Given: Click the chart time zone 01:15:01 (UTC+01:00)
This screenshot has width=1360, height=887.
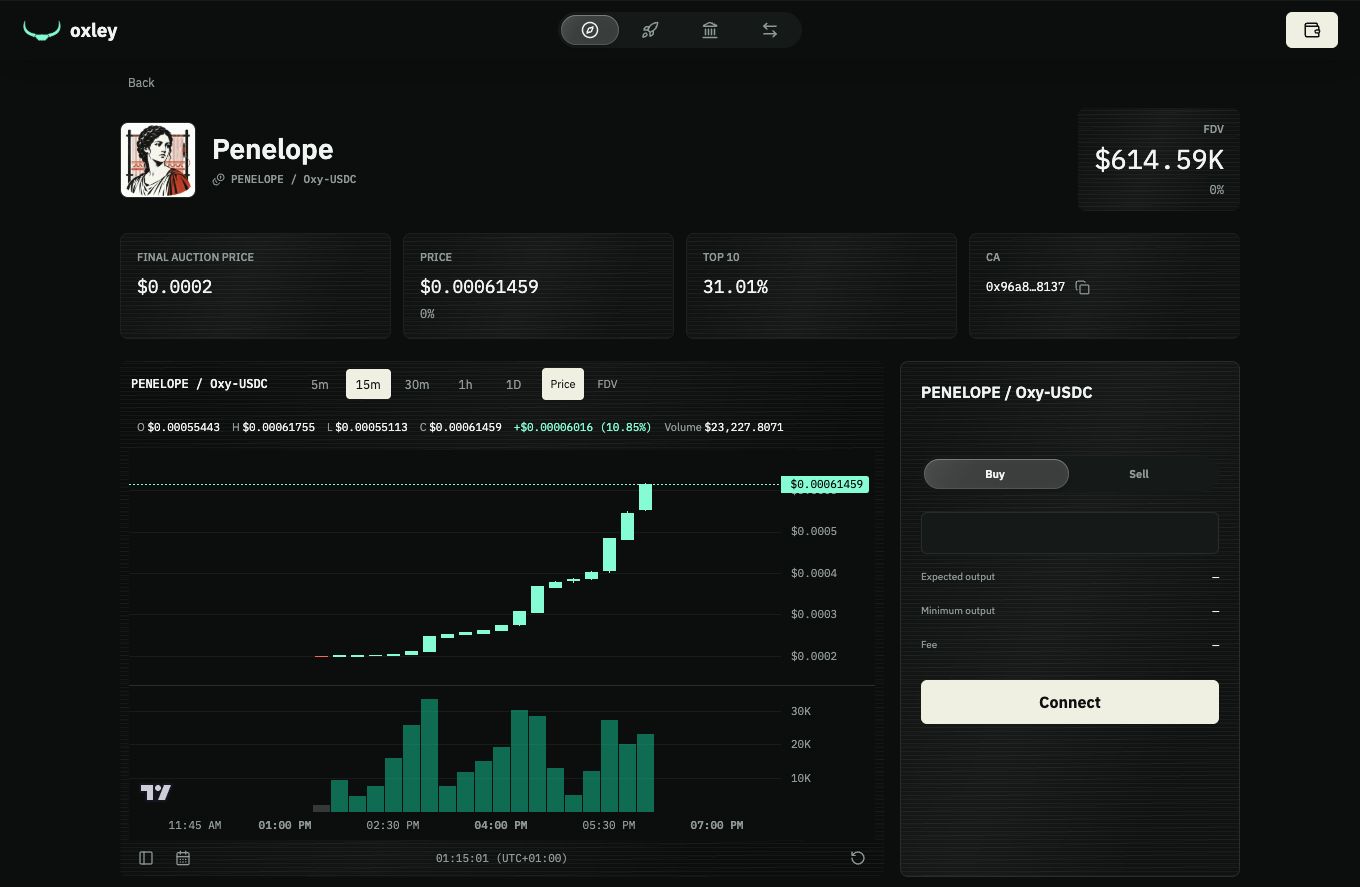Looking at the screenshot, I should [501, 858].
